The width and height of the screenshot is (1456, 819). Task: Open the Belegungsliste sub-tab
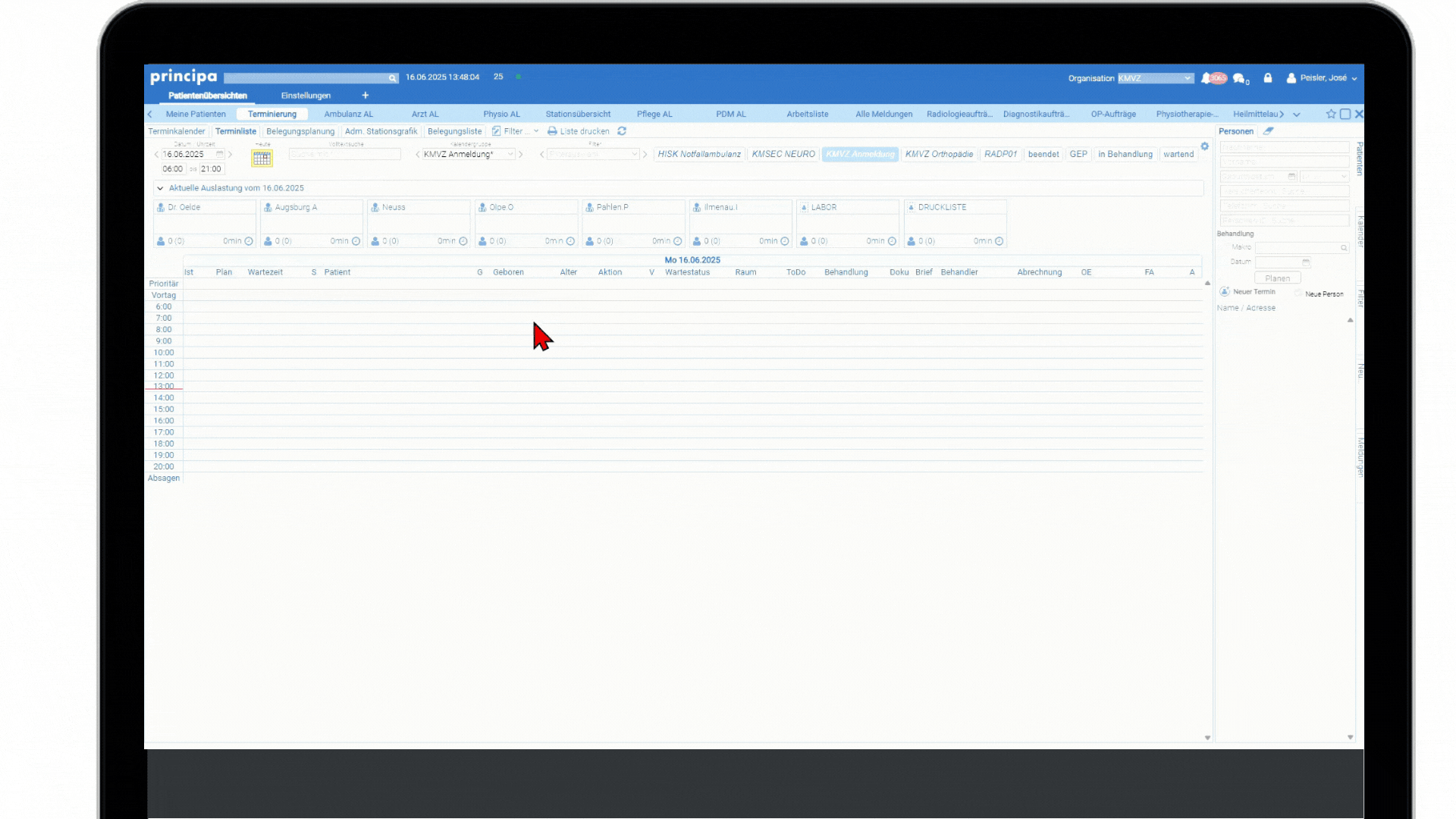pos(454,131)
